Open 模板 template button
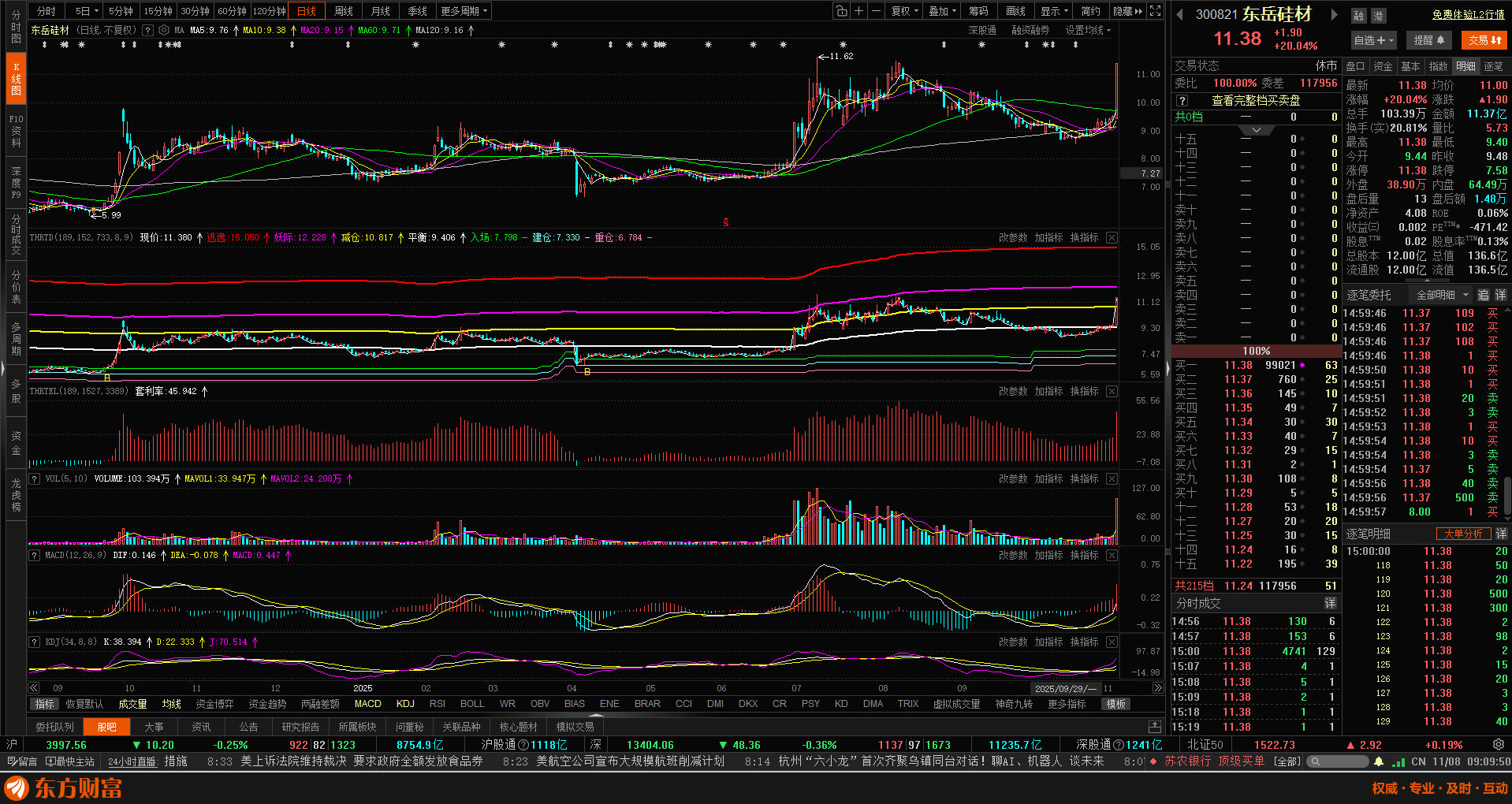 1116,704
